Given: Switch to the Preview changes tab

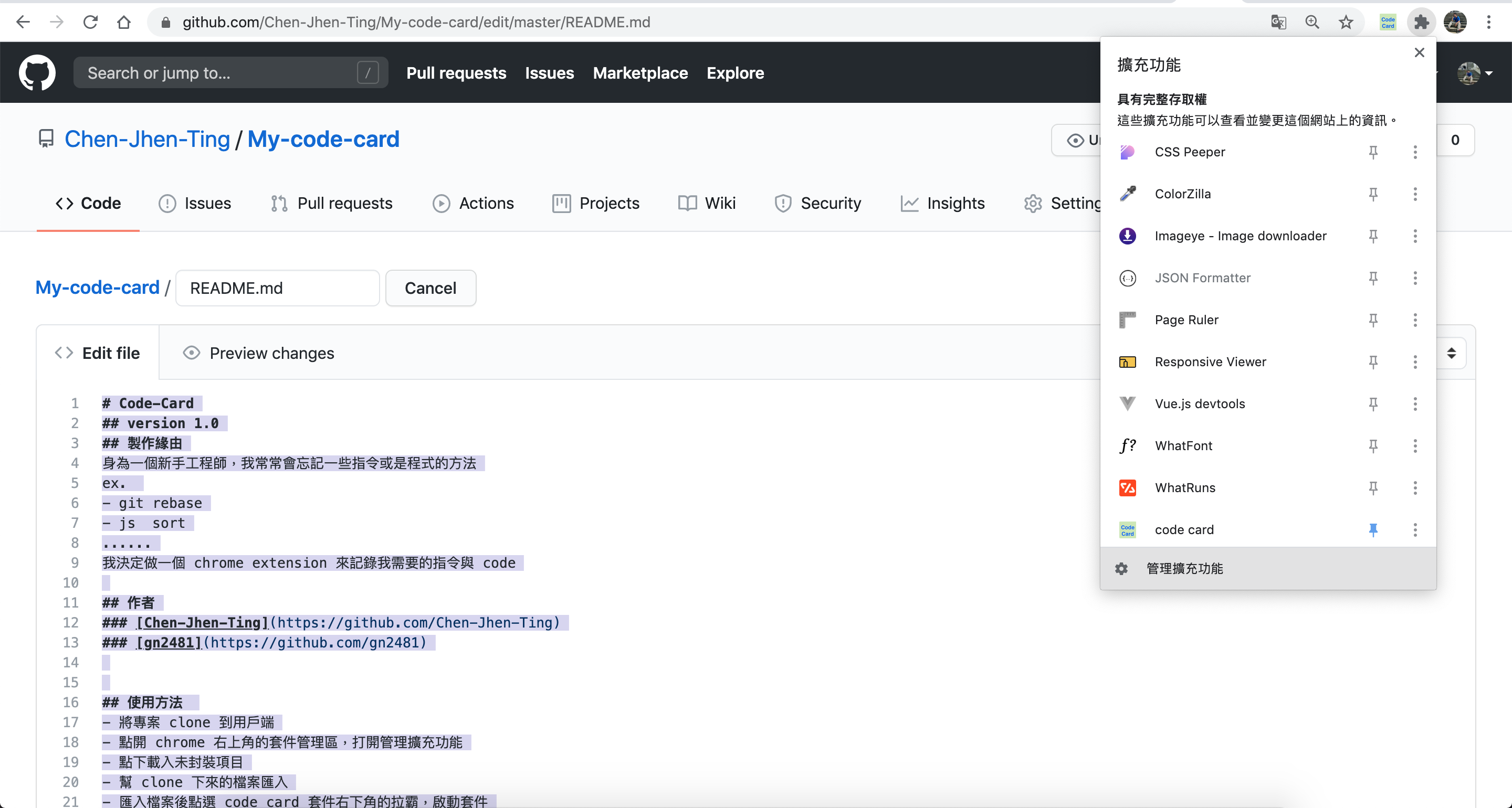Looking at the screenshot, I should (259, 353).
